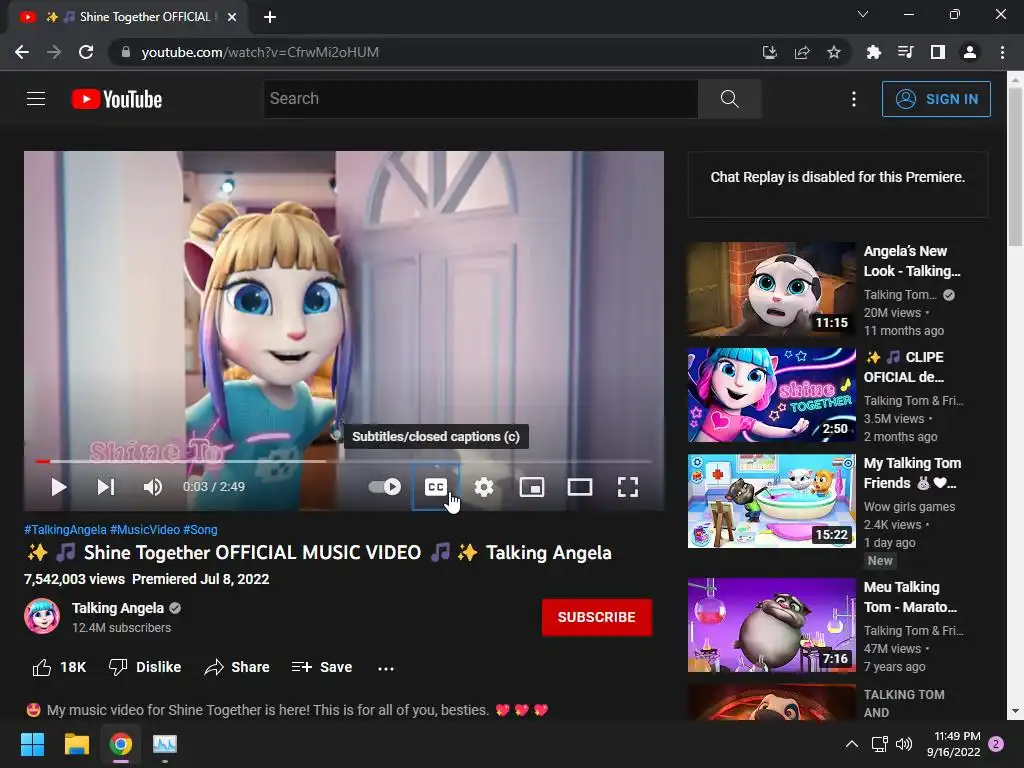The image size is (1024, 768).
Task: Open media controls icon in Chrome toolbar
Action: coord(905,52)
